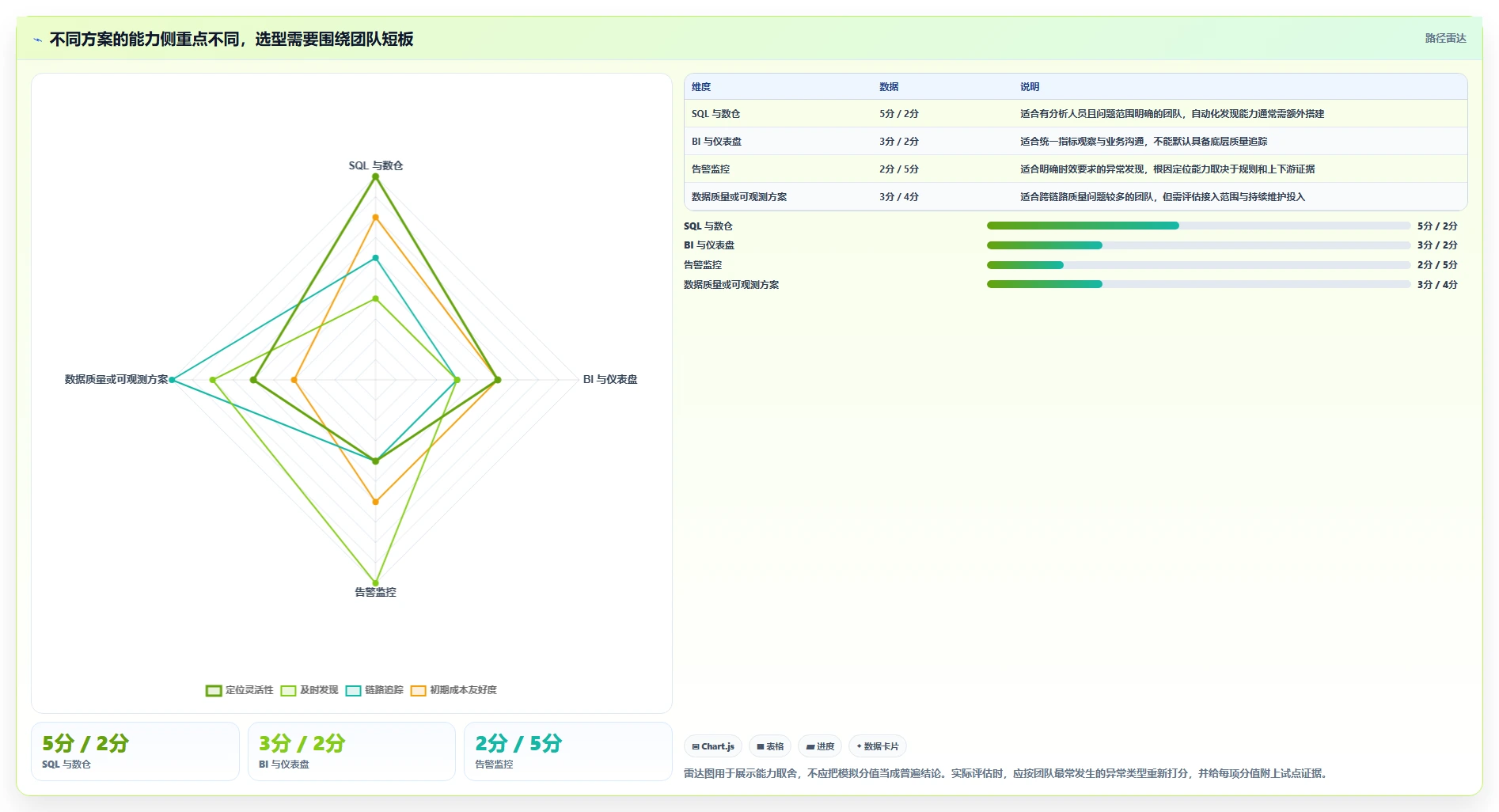
Task: Toggle the 定位灵活性 legend series
Action: coord(239,690)
